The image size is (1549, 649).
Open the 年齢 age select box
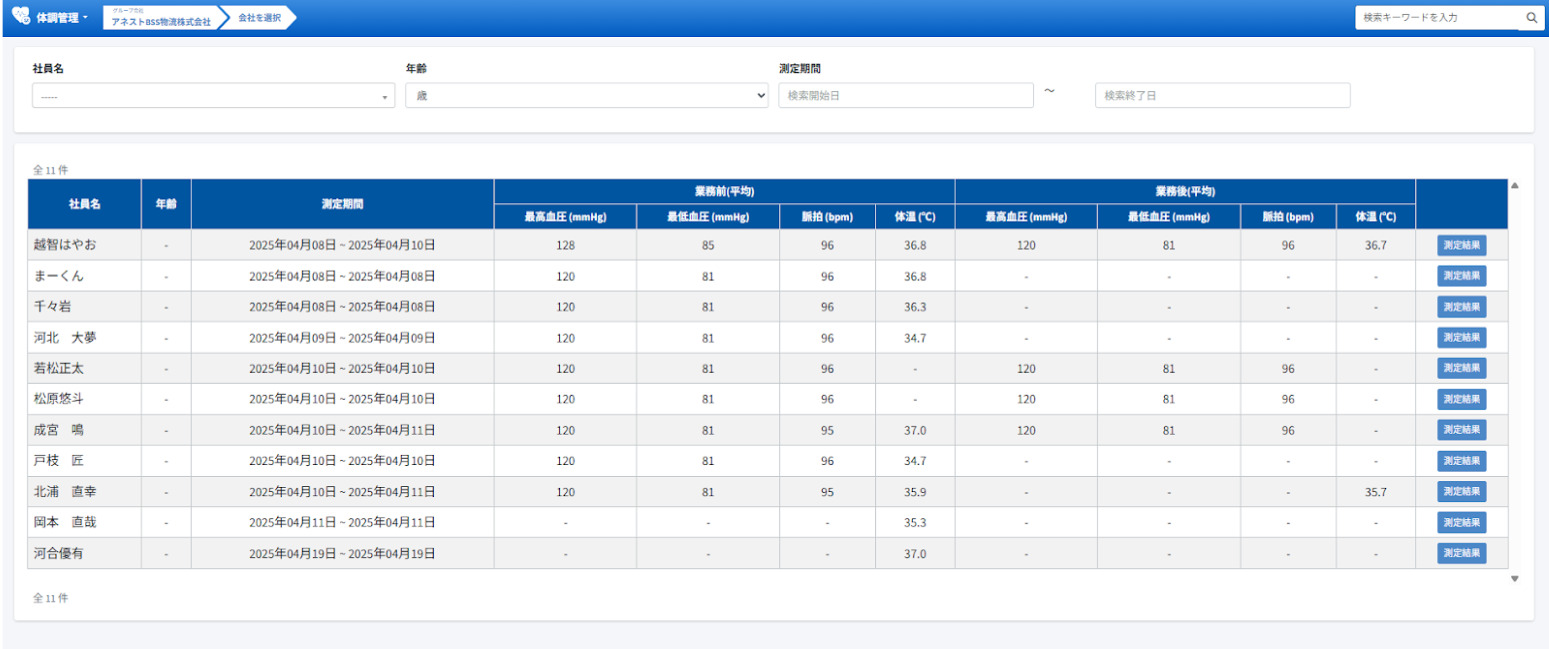click(x=586, y=96)
